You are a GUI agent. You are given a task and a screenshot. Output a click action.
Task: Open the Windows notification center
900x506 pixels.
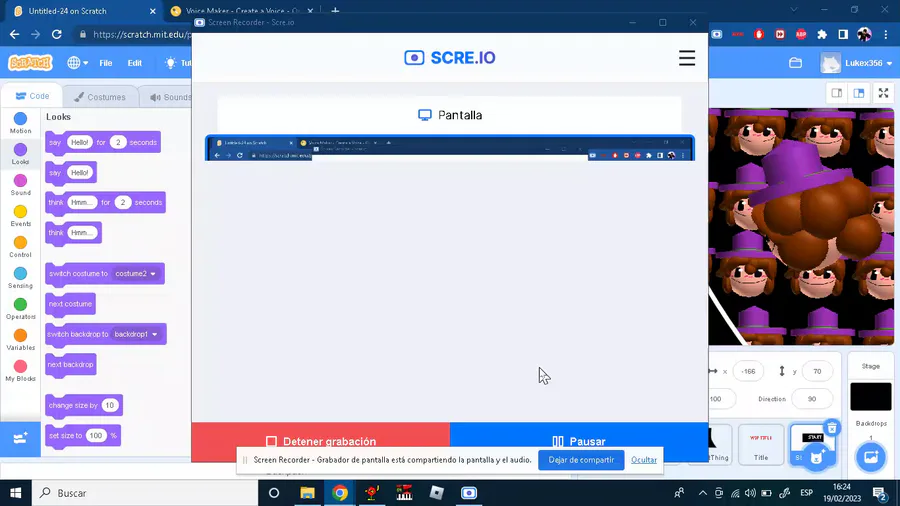(879, 493)
